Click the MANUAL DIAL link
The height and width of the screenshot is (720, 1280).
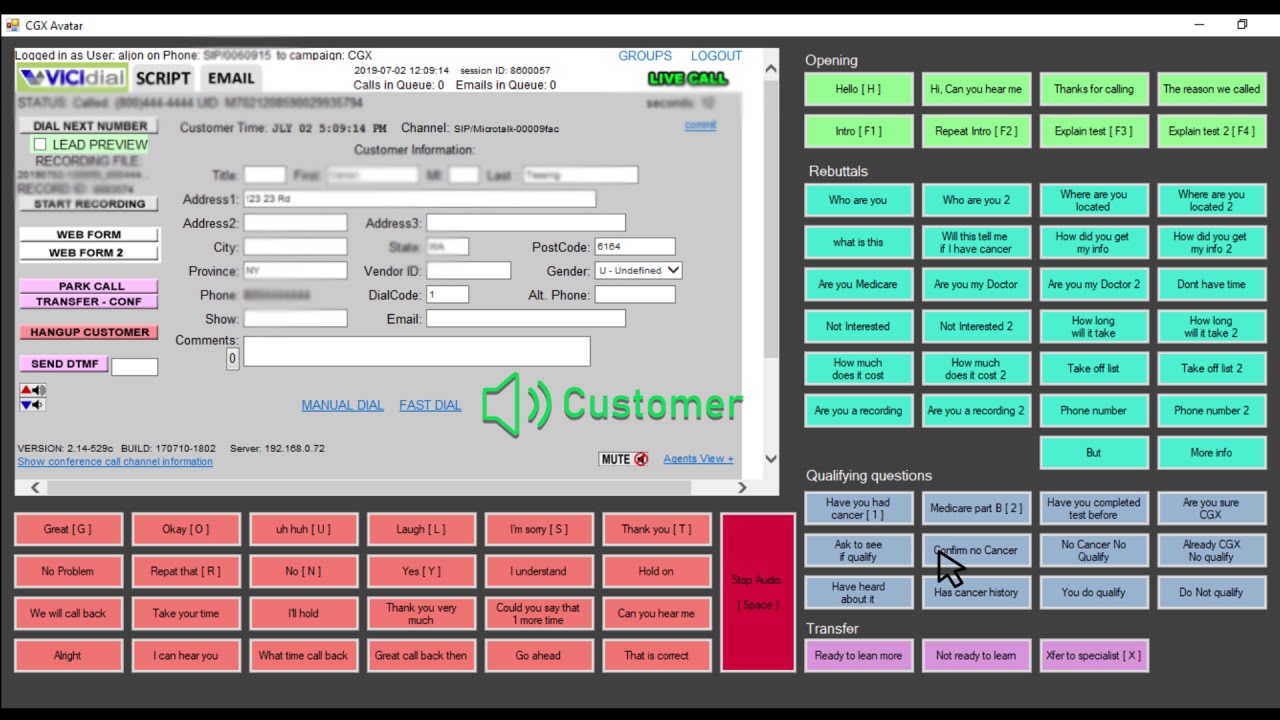pos(343,405)
